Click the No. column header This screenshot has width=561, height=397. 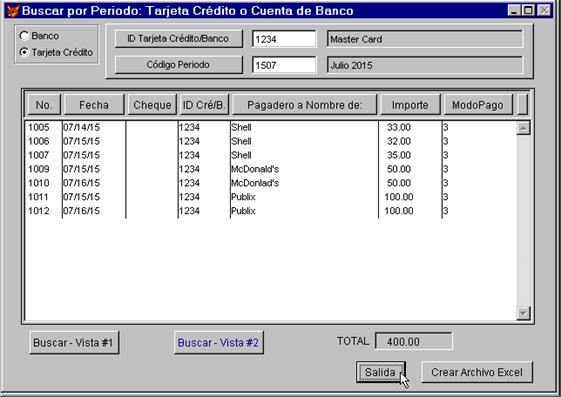(44, 105)
